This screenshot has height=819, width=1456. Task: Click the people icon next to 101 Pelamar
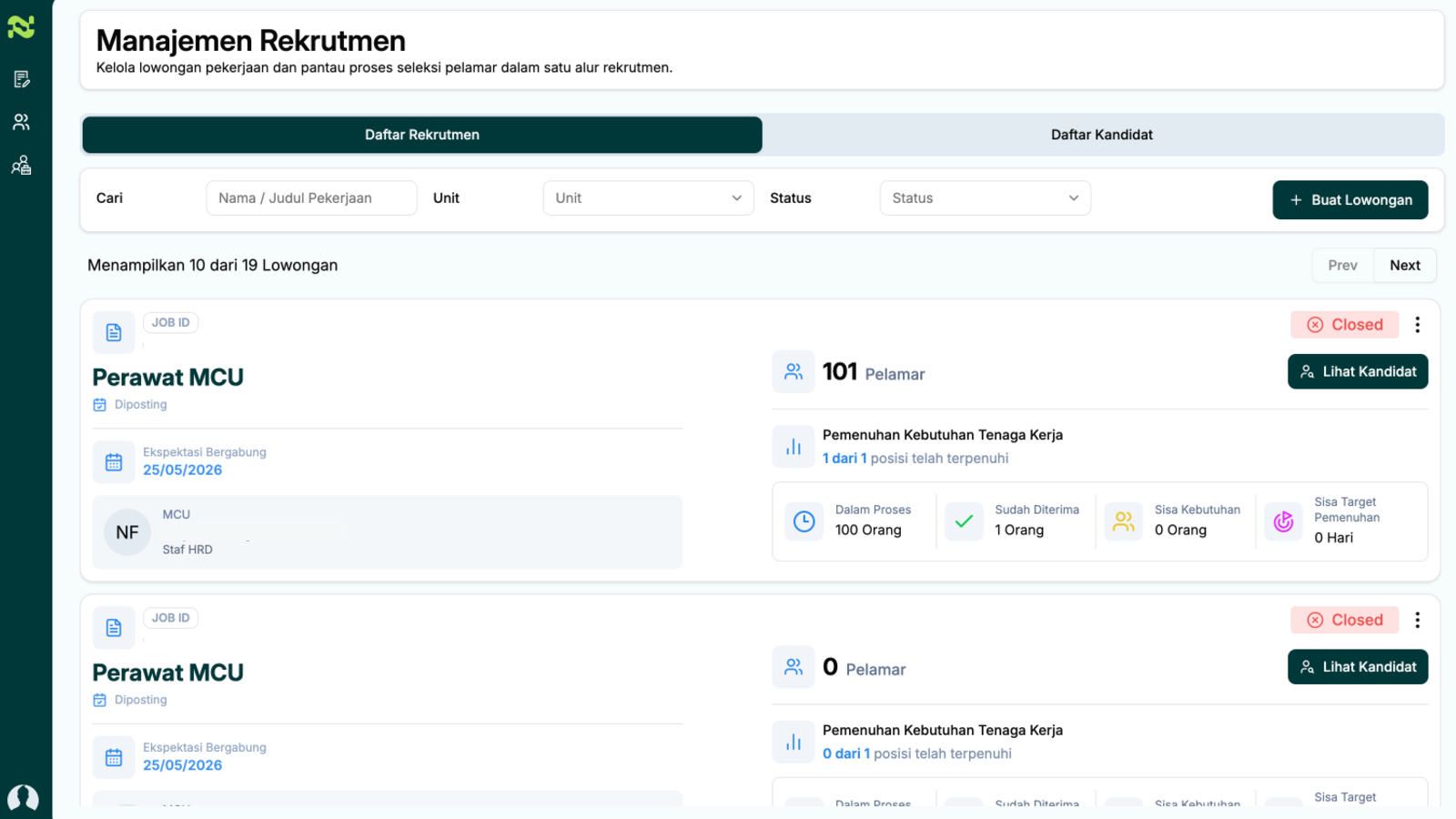(x=794, y=371)
